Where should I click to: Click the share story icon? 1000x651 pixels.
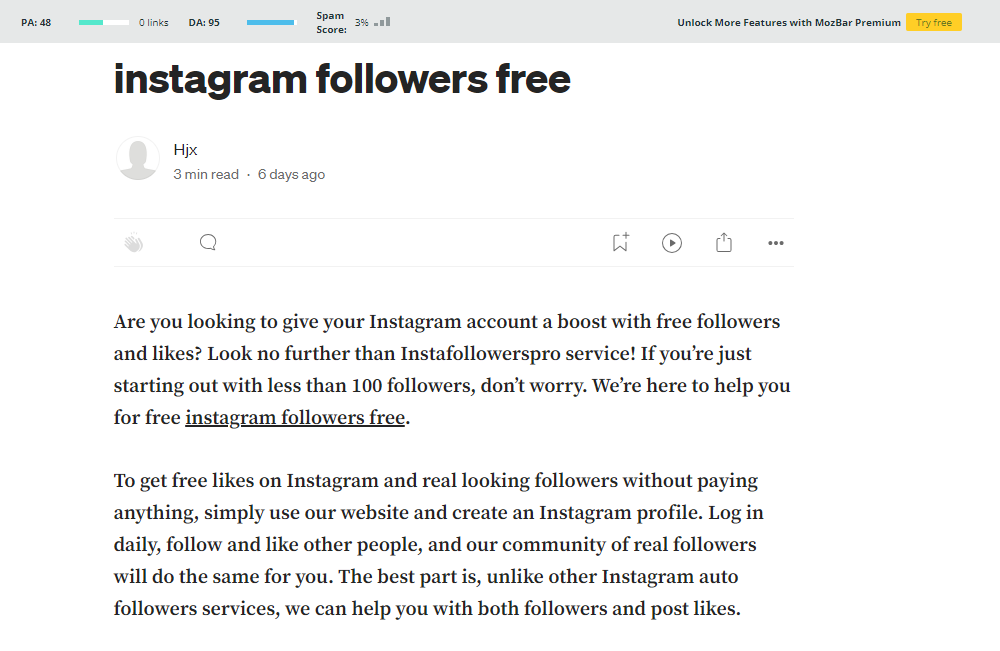click(x=724, y=243)
